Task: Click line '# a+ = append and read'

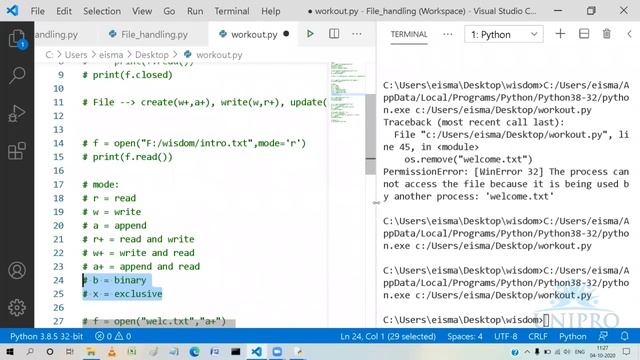Action: click(x=141, y=267)
